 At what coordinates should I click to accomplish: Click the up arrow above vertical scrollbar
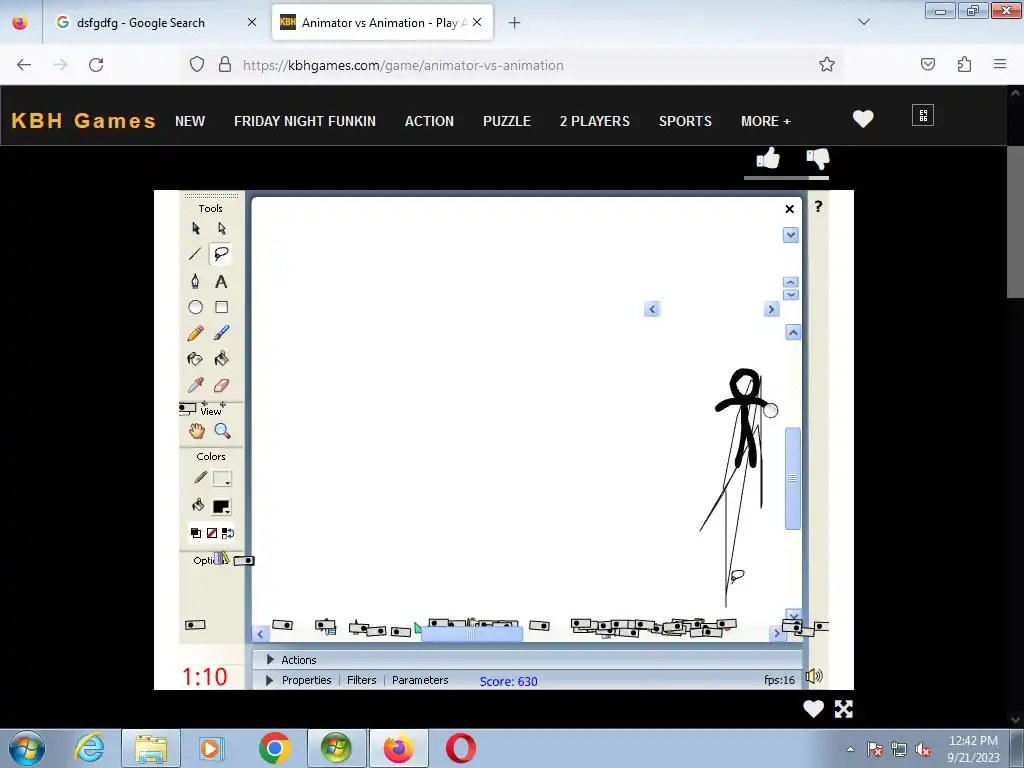click(x=793, y=332)
